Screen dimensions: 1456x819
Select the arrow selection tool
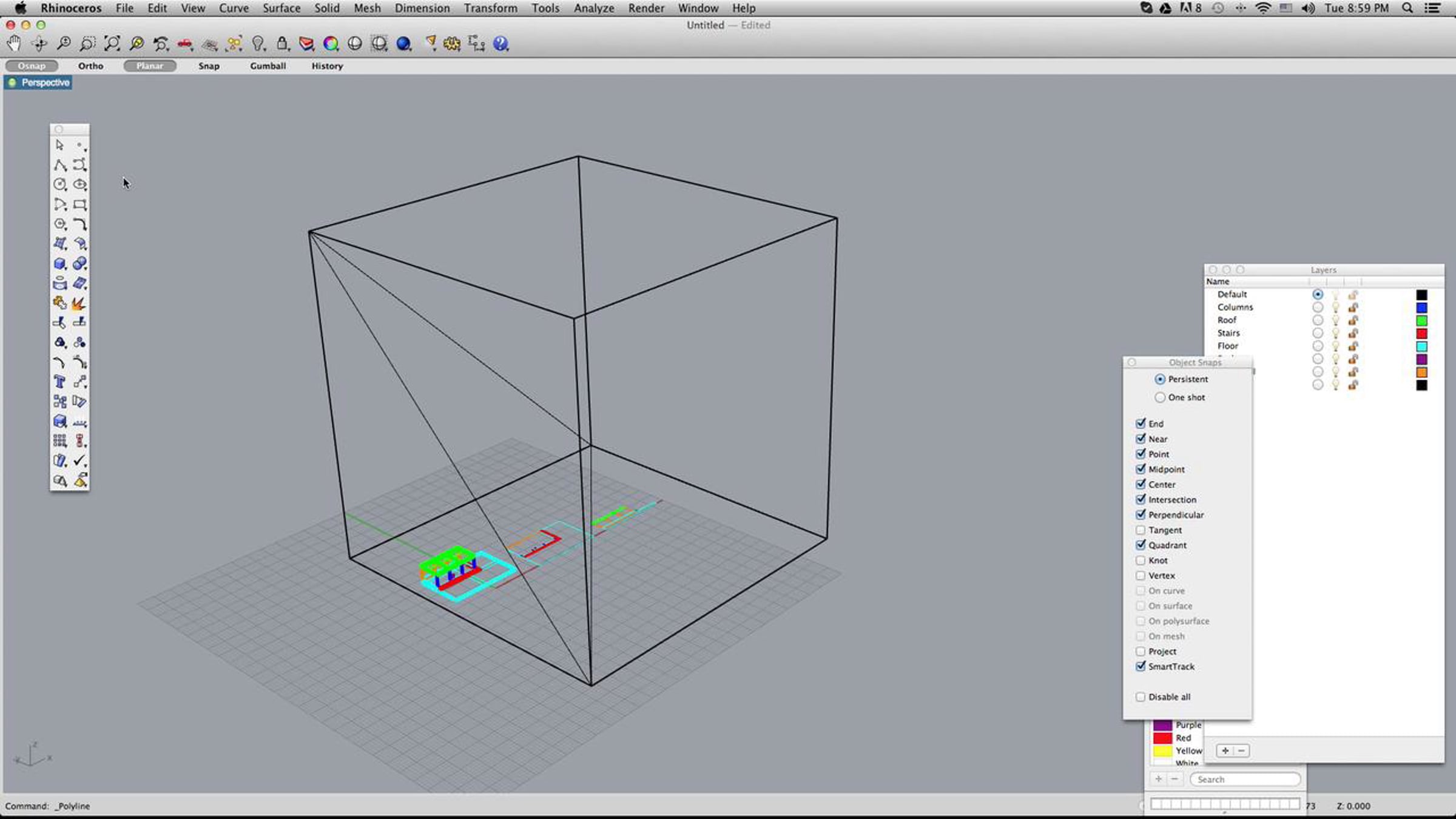pos(61,146)
